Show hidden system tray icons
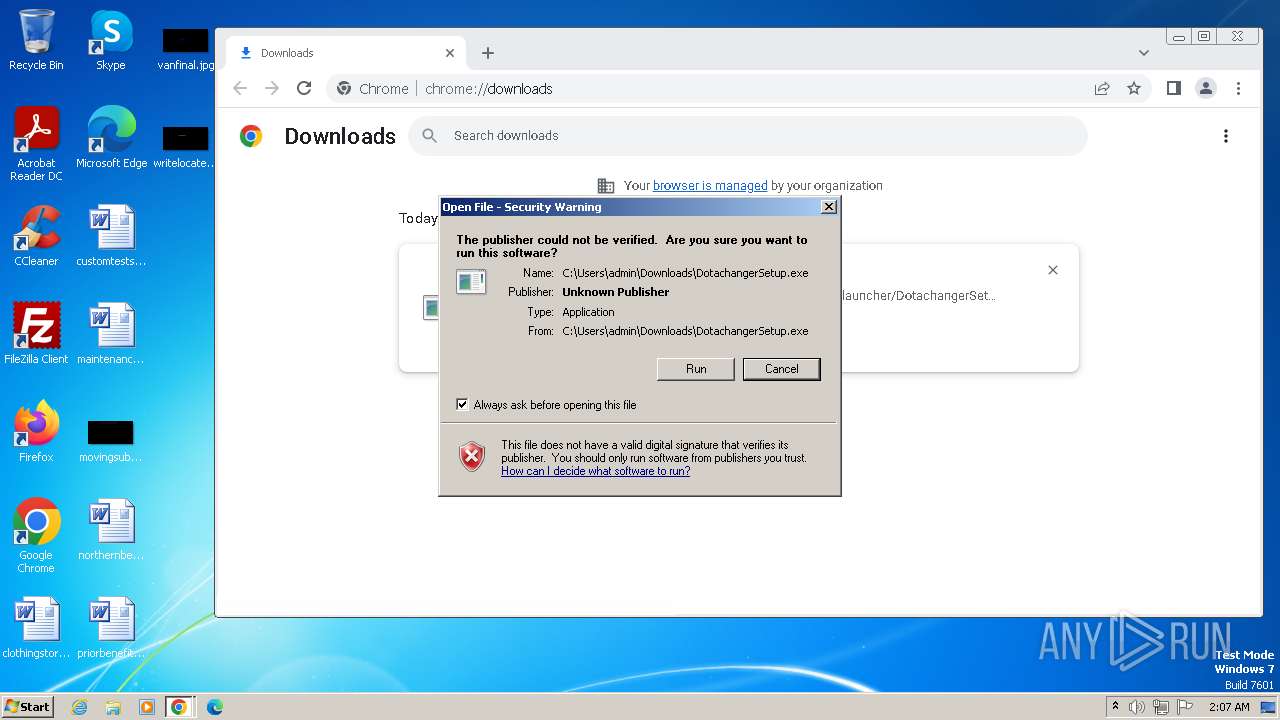 point(1115,707)
